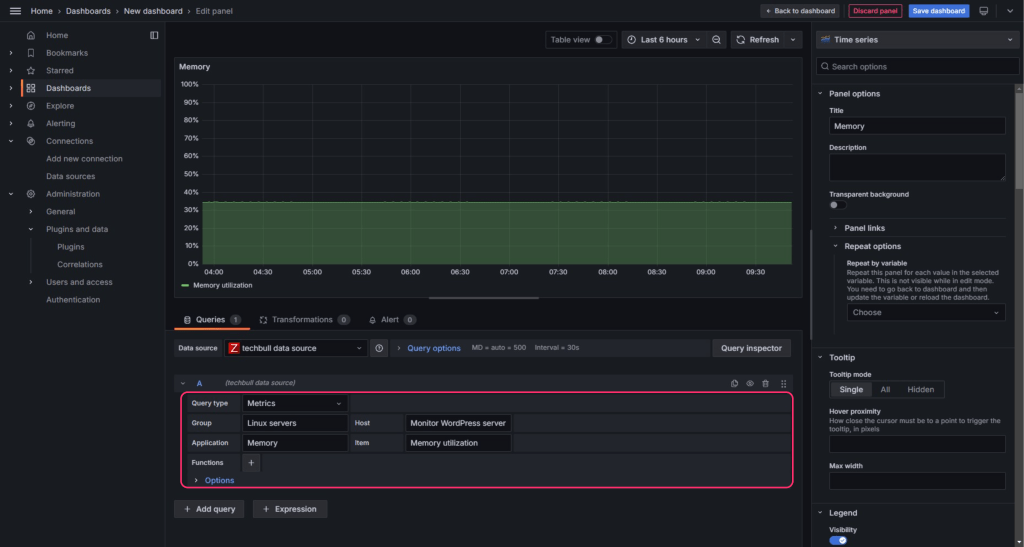Add a function with plus icon

[x=251, y=463]
